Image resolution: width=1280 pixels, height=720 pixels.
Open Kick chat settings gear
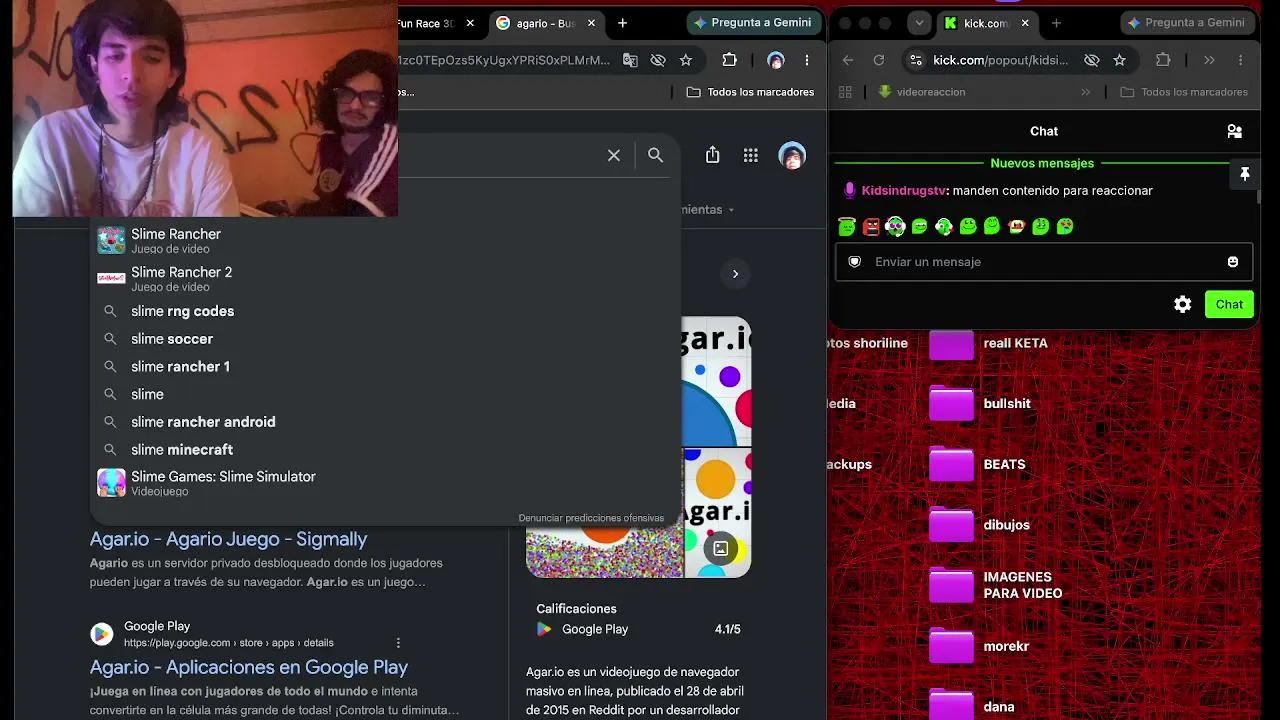point(1183,304)
